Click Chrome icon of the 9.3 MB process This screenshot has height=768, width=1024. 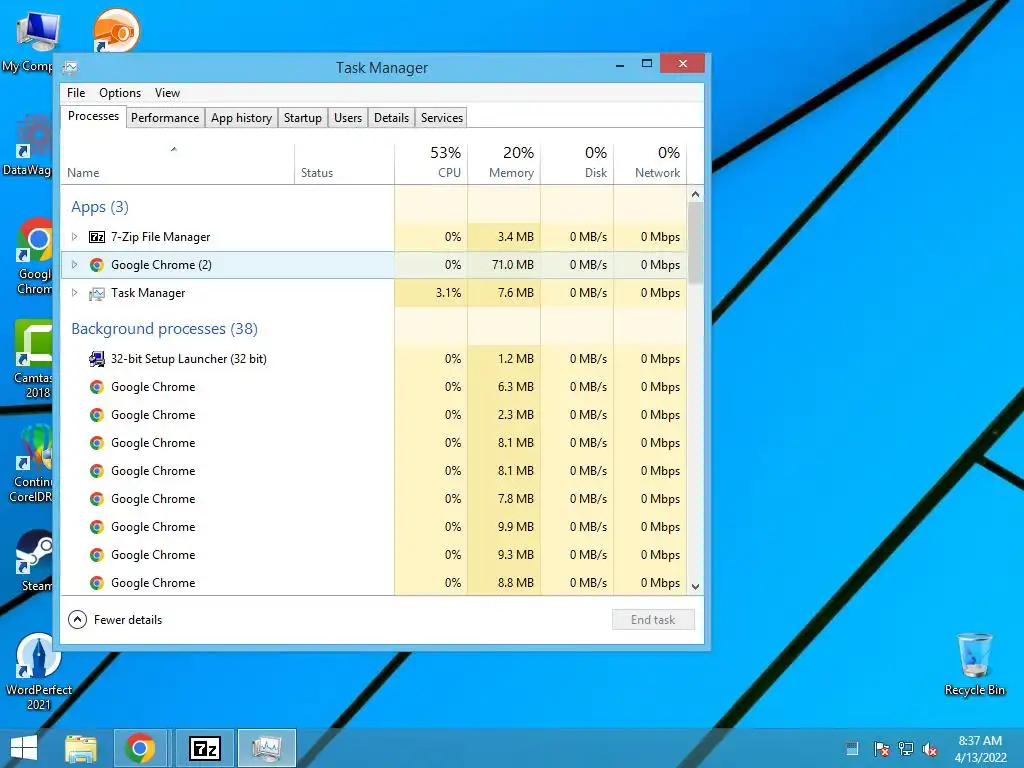coord(97,555)
